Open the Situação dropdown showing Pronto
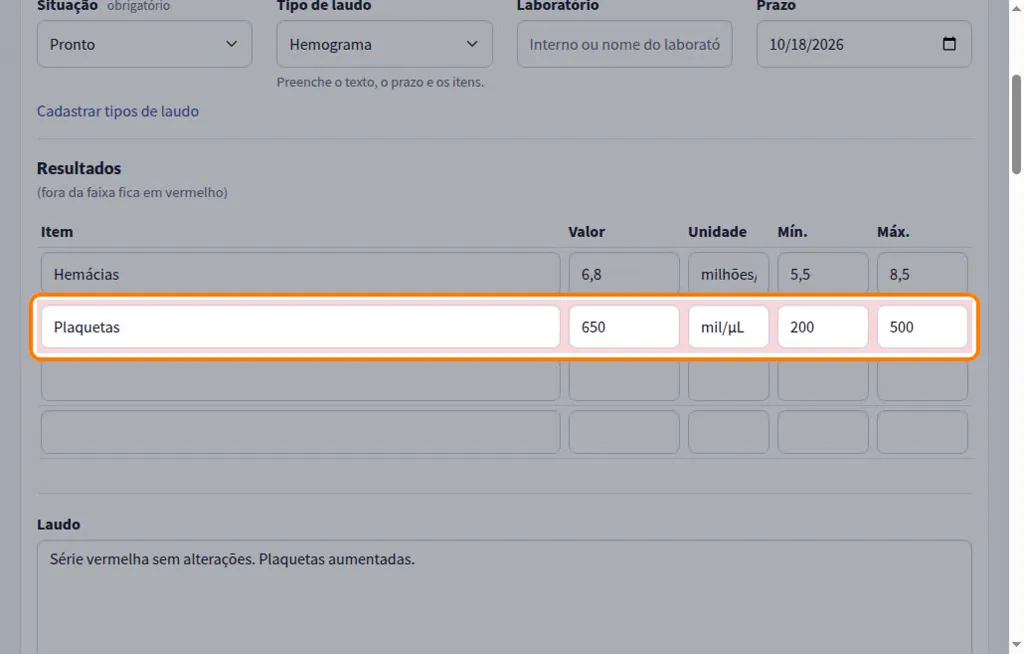 (144, 44)
